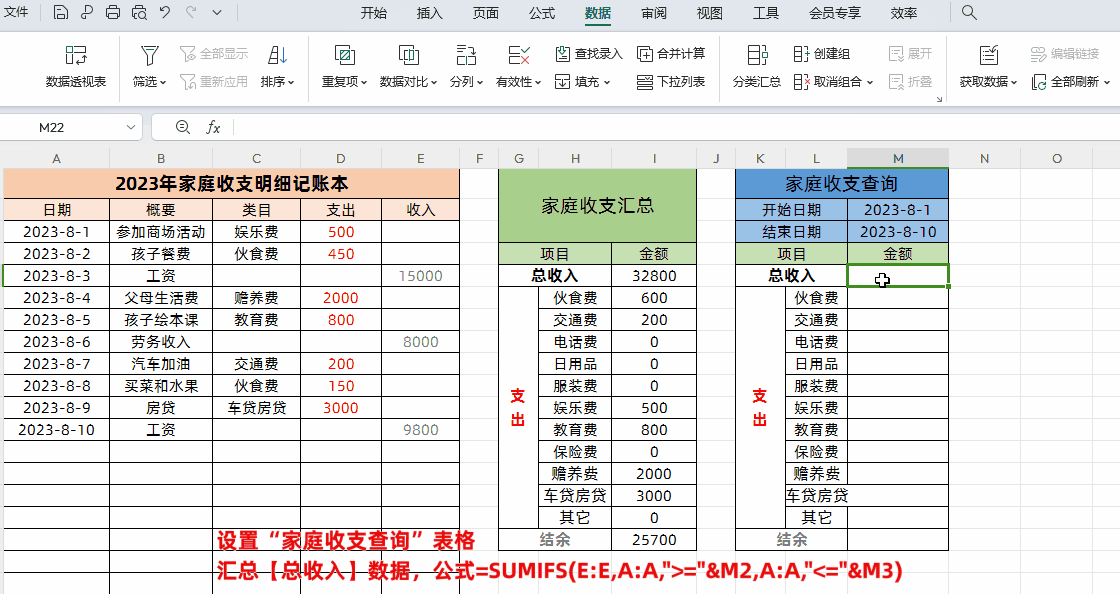1120x594 pixels.
Task: Open outline settings dialog launcher
Action: point(939,99)
